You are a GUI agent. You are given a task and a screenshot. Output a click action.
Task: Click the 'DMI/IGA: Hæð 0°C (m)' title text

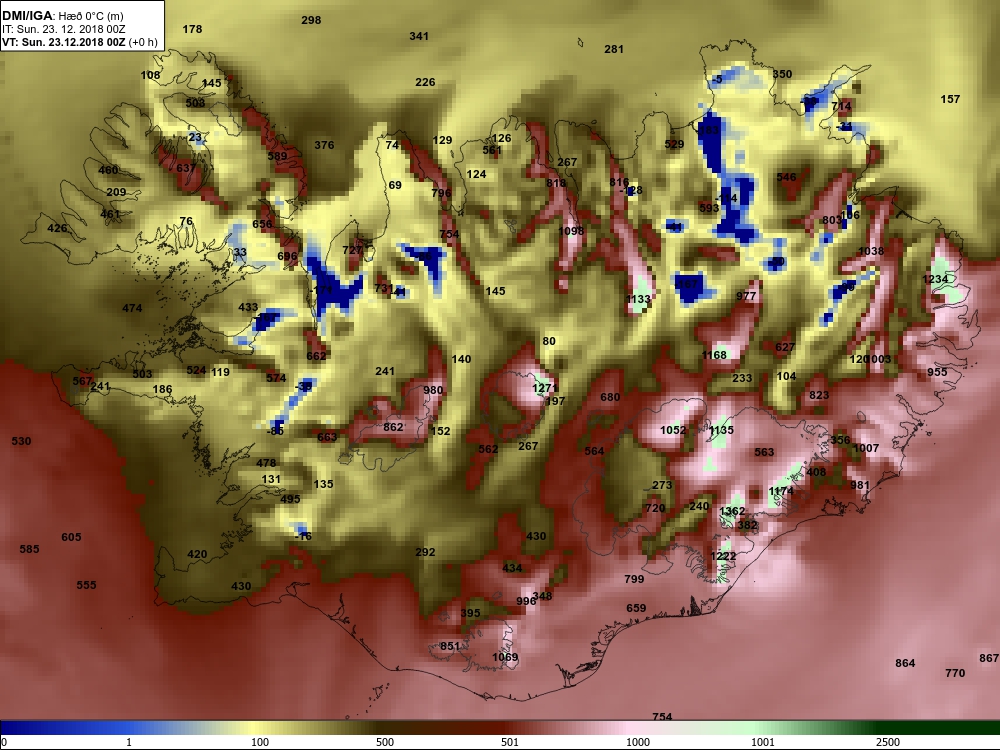click(62, 16)
